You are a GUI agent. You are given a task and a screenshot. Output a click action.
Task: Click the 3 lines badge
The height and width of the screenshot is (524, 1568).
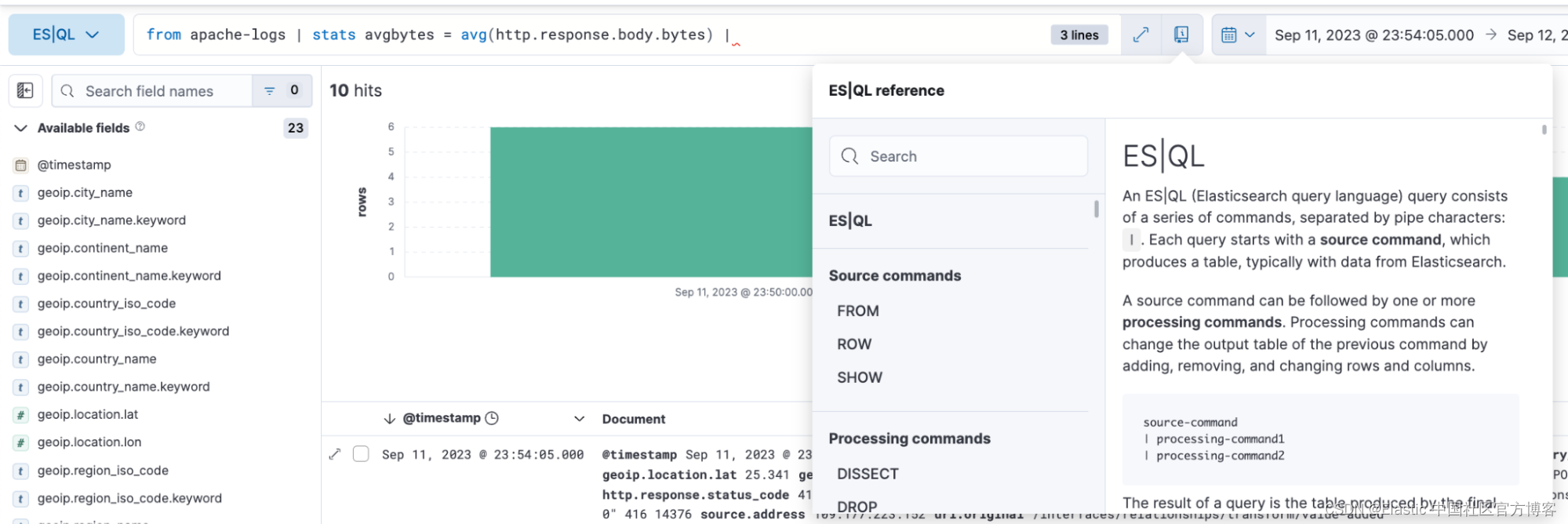(1079, 35)
